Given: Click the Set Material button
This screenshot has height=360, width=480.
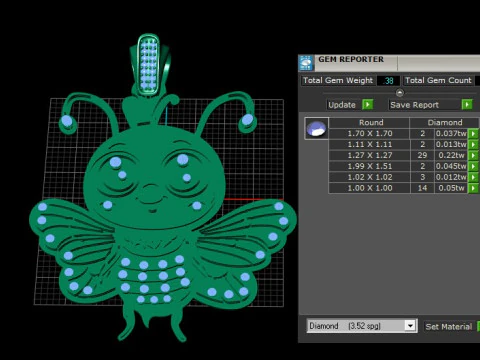Looking at the screenshot, I should coord(449,327).
